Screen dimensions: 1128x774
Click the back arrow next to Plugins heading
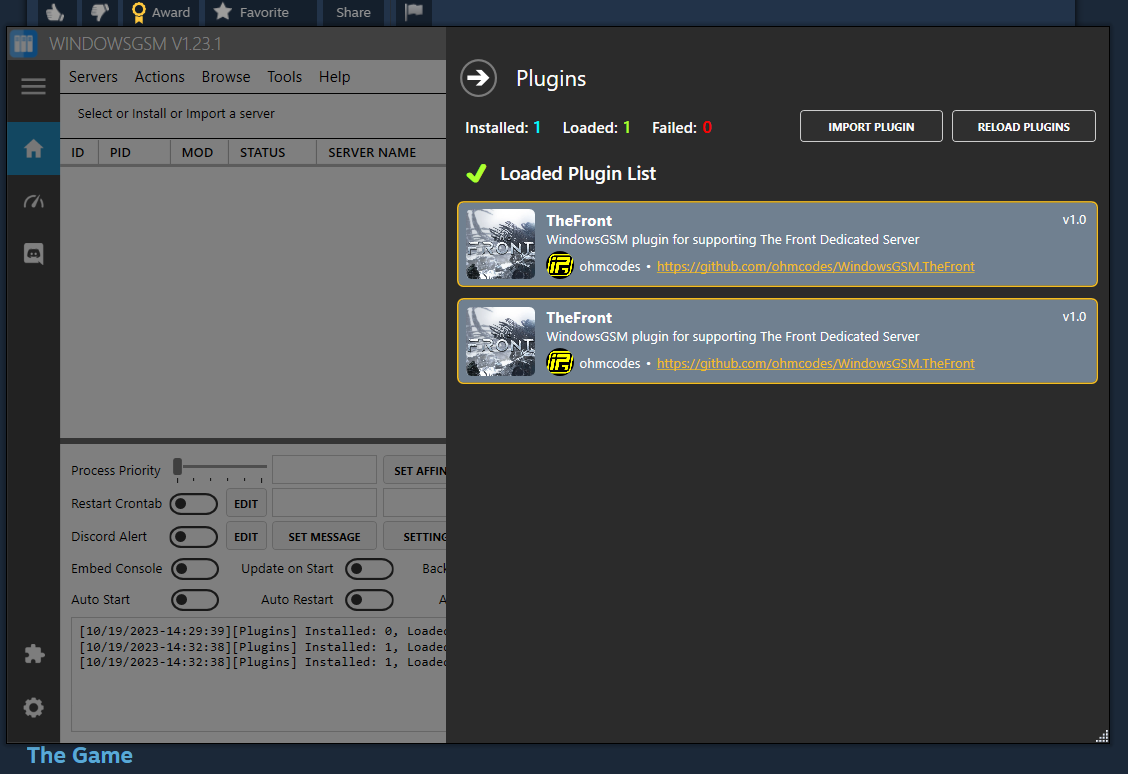[478, 78]
